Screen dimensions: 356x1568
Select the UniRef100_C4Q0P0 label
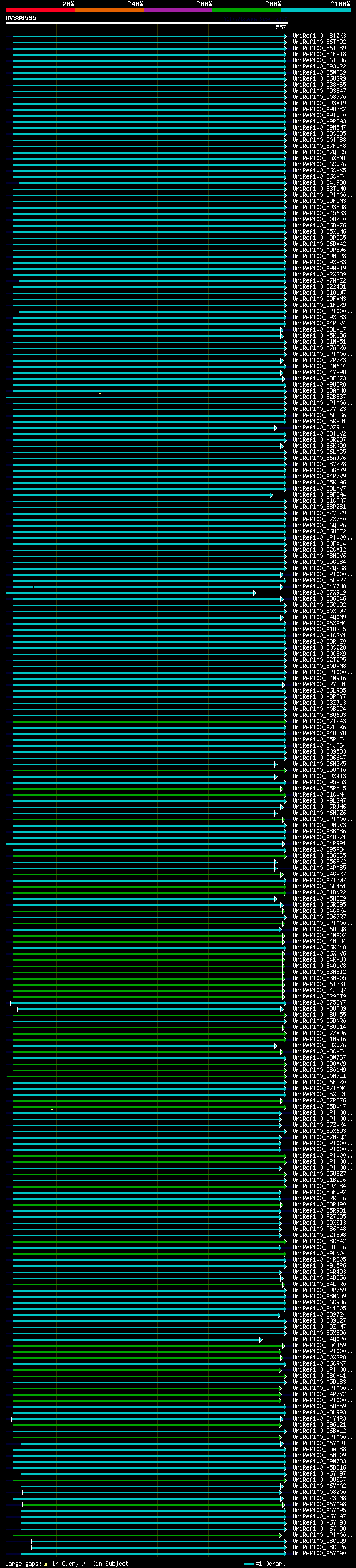tap(319, 1339)
